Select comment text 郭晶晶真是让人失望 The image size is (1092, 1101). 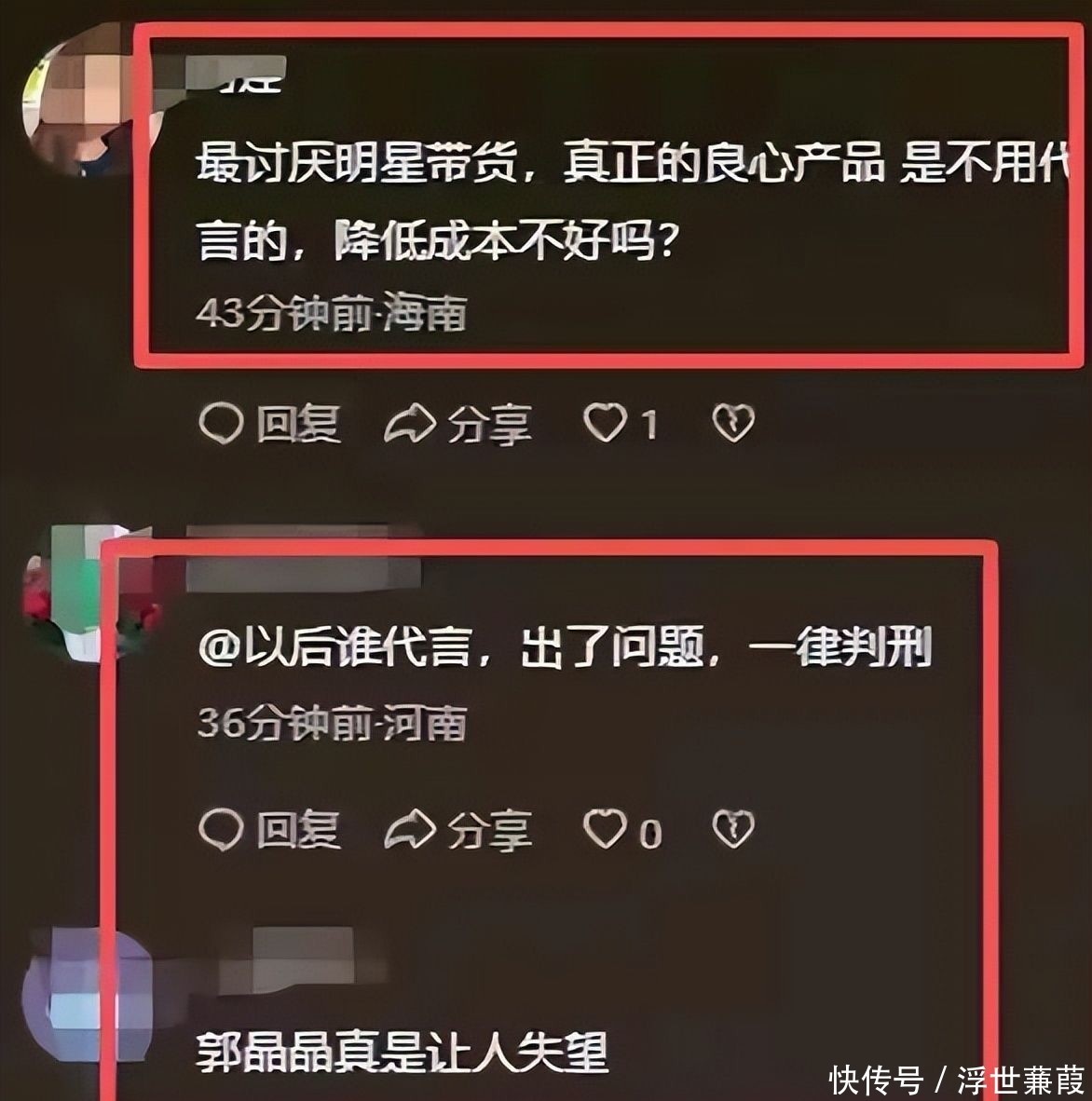coord(402,1052)
